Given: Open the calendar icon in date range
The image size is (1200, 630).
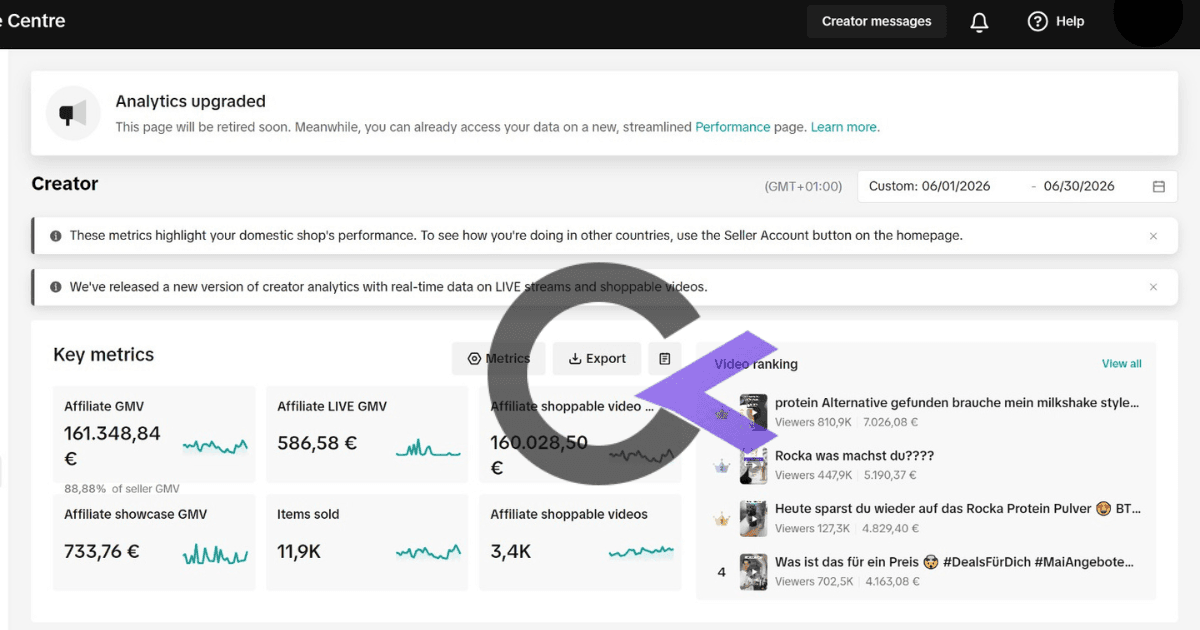Looking at the screenshot, I should point(1159,187).
